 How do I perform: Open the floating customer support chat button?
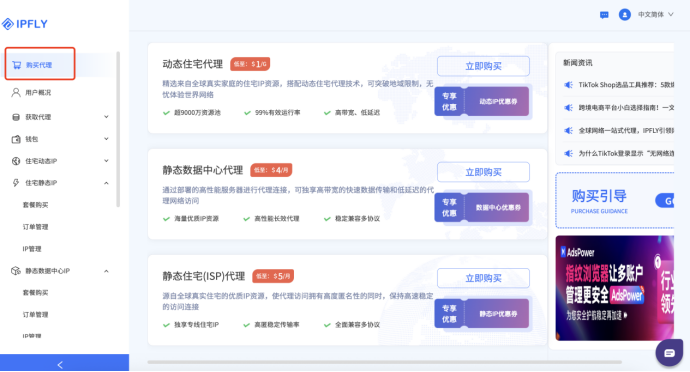pos(669,353)
